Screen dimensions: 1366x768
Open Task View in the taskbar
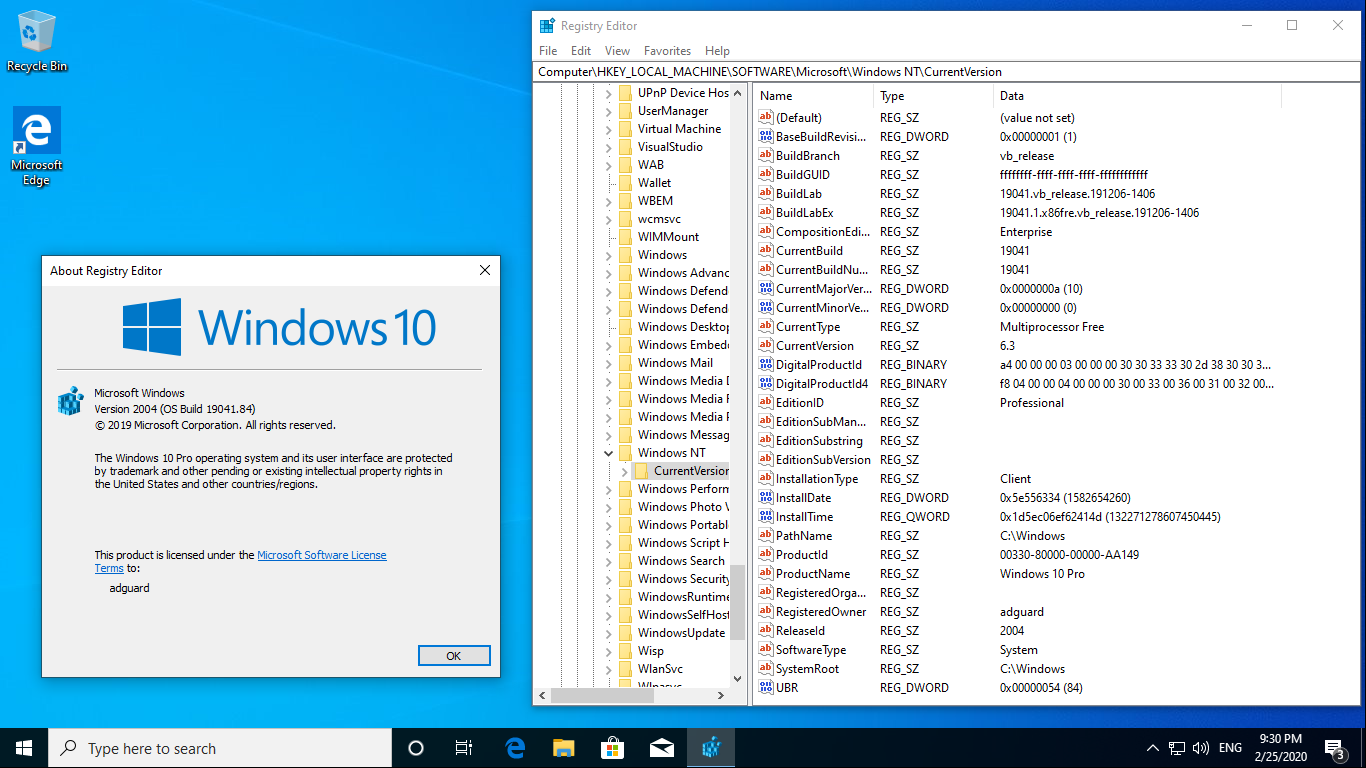pyautogui.click(x=464, y=748)
